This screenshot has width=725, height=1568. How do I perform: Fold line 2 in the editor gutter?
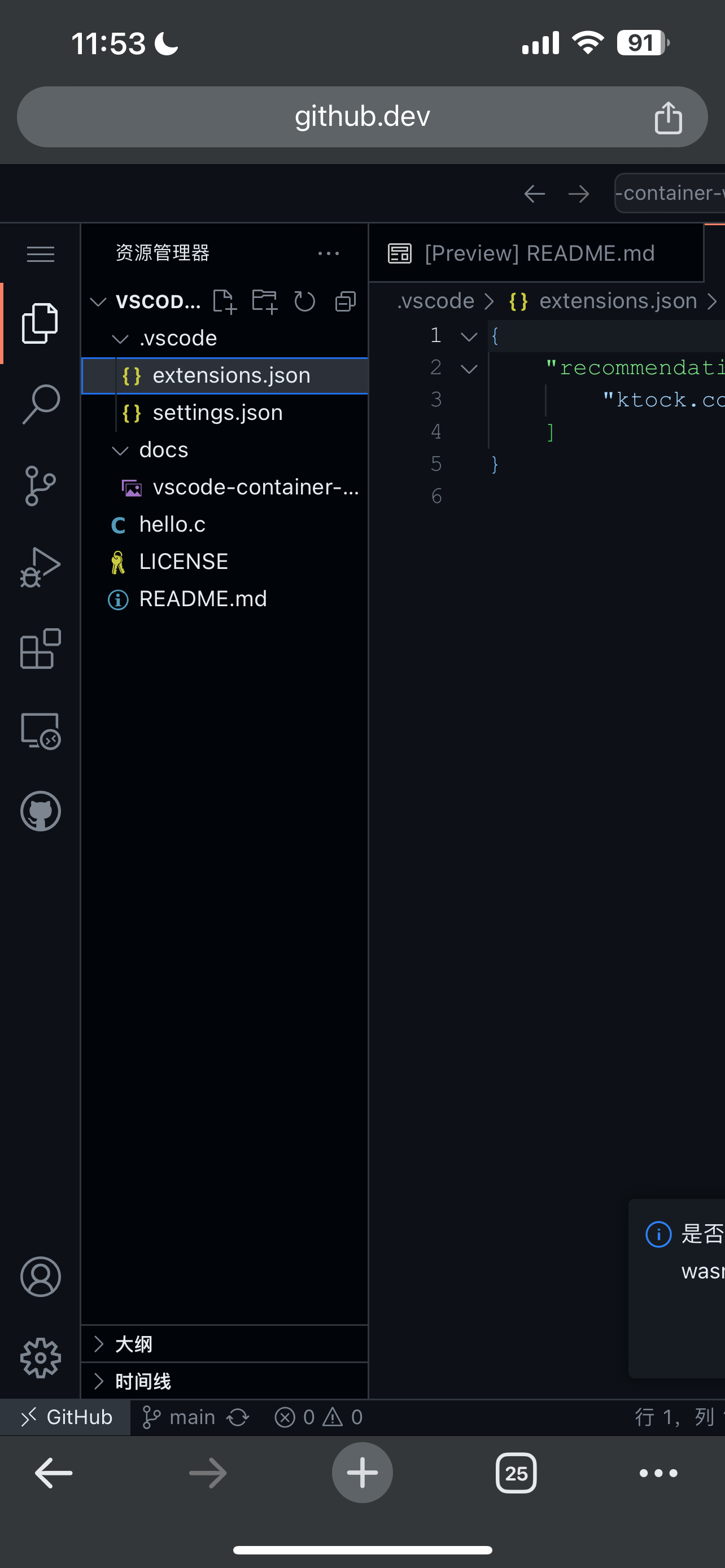pos(469,368)
